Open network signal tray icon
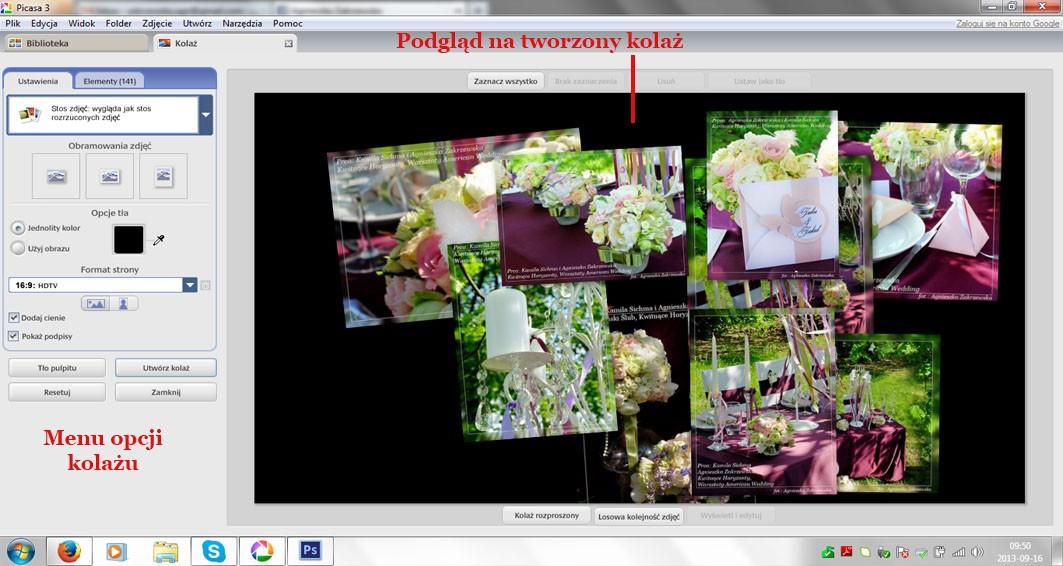The image size is (1063, 566). pos(959,552)
